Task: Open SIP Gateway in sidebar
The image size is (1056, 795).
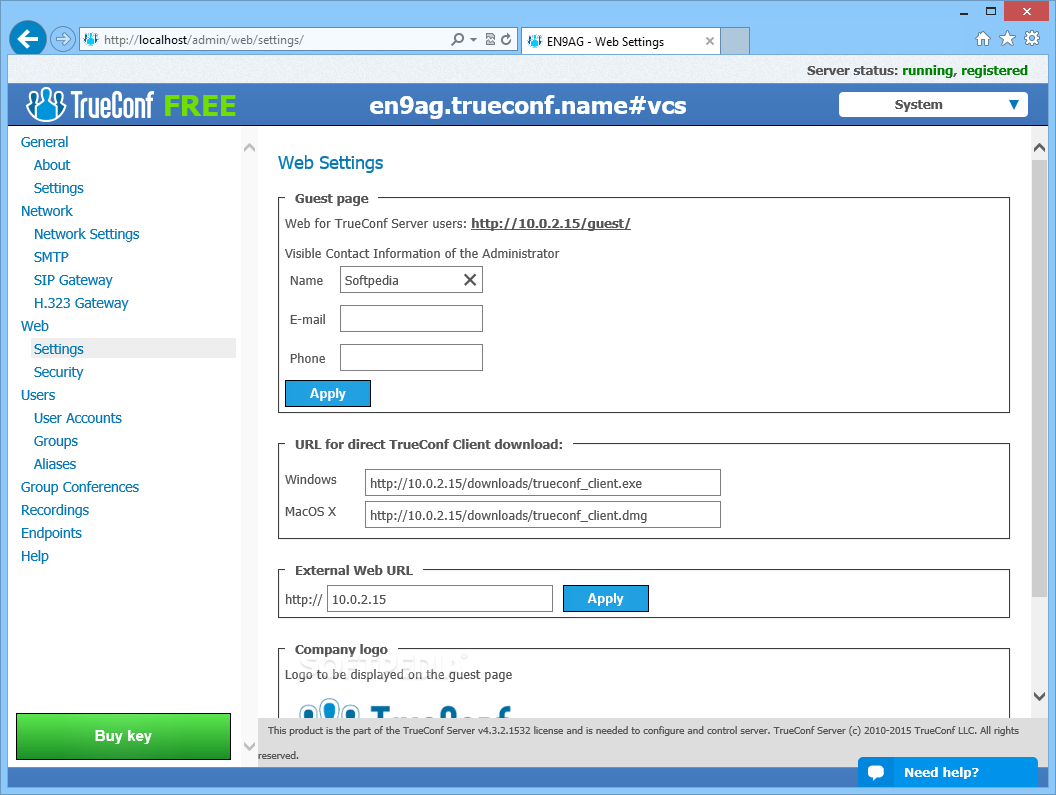Action: (x=73, y=280)
